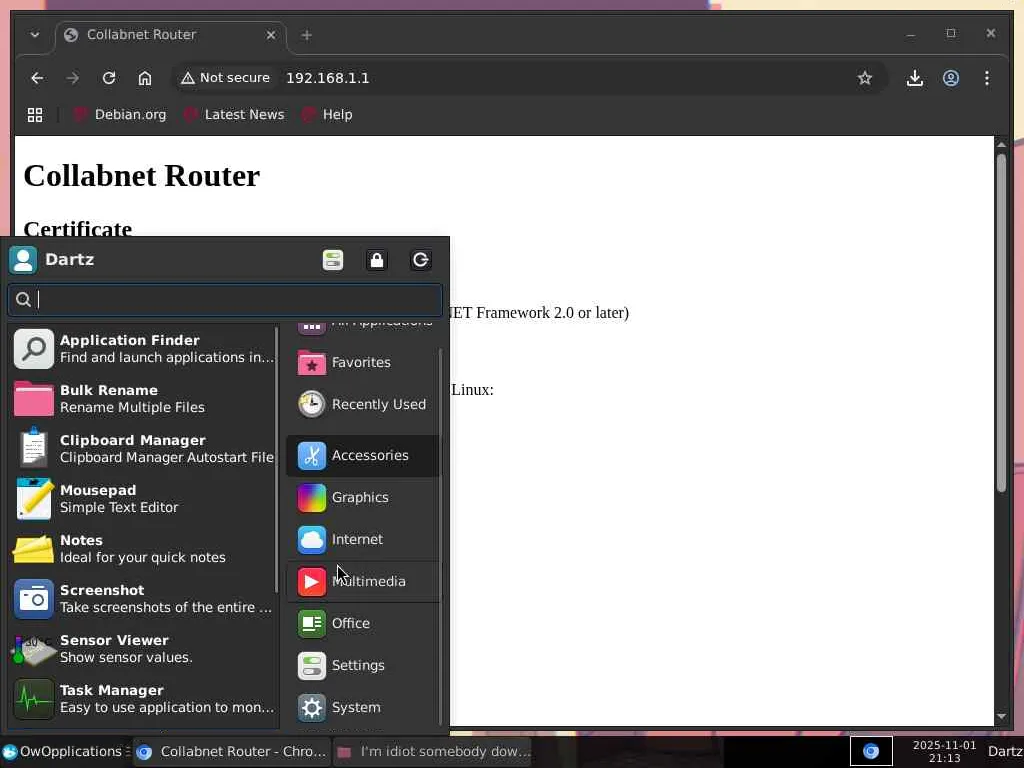
Task: Open the Notes application
Action: click(144, 549)
